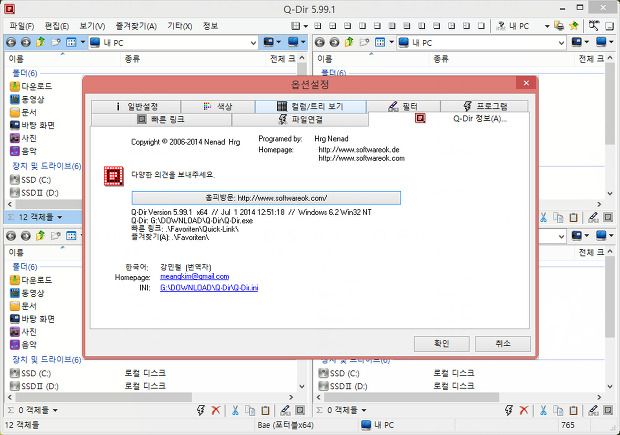Go back in the bottom-left pane
The width and height of the screenshot is (620, 435).
[11, 236]
